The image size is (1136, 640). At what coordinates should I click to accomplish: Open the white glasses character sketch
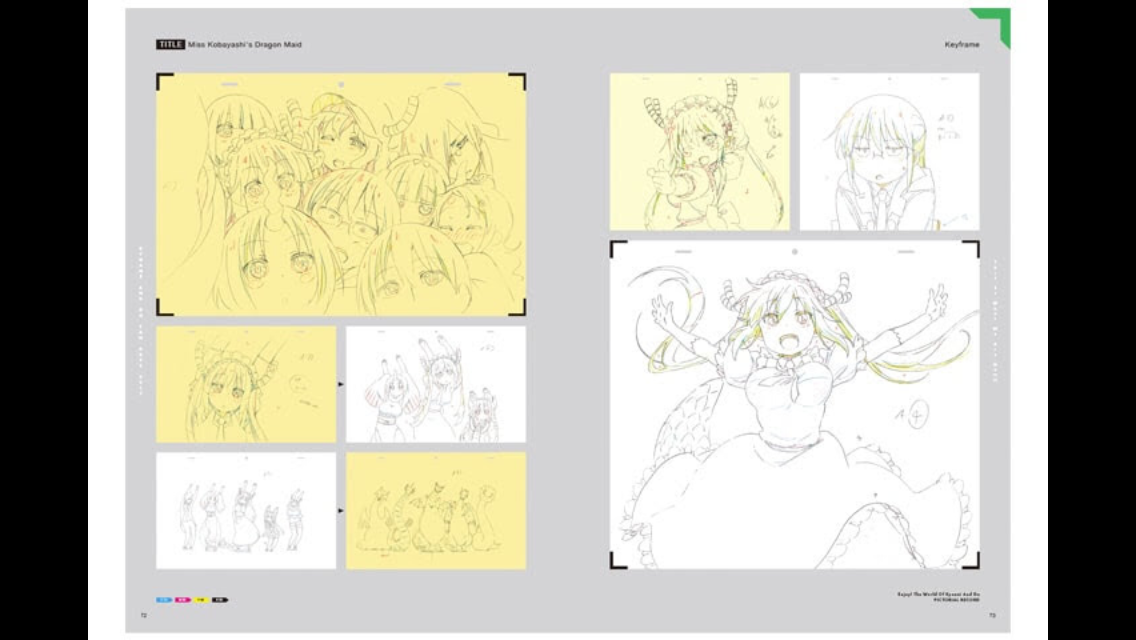pyautogui.click(x=890, y=151)
